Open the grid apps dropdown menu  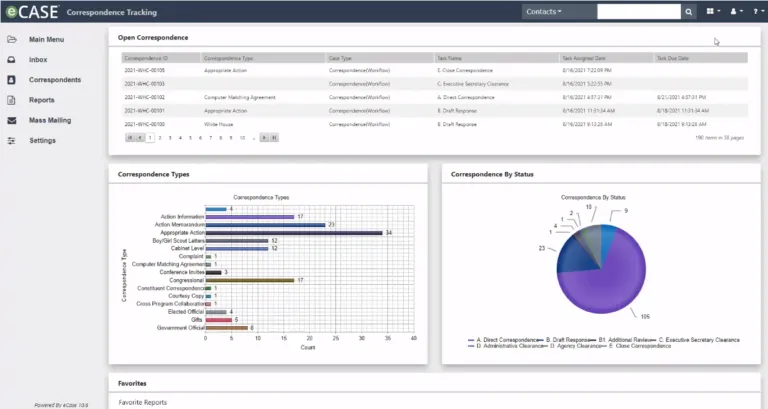[713, 11]
